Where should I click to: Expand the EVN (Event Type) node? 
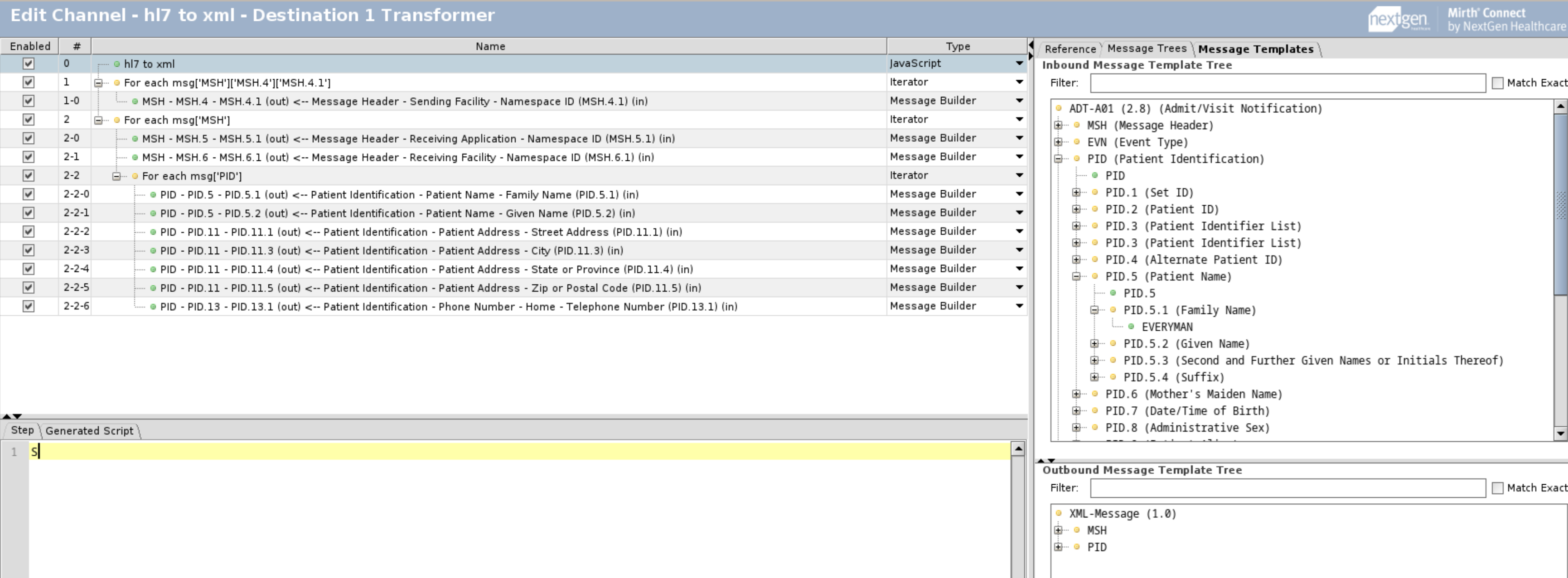[1059, 142]
